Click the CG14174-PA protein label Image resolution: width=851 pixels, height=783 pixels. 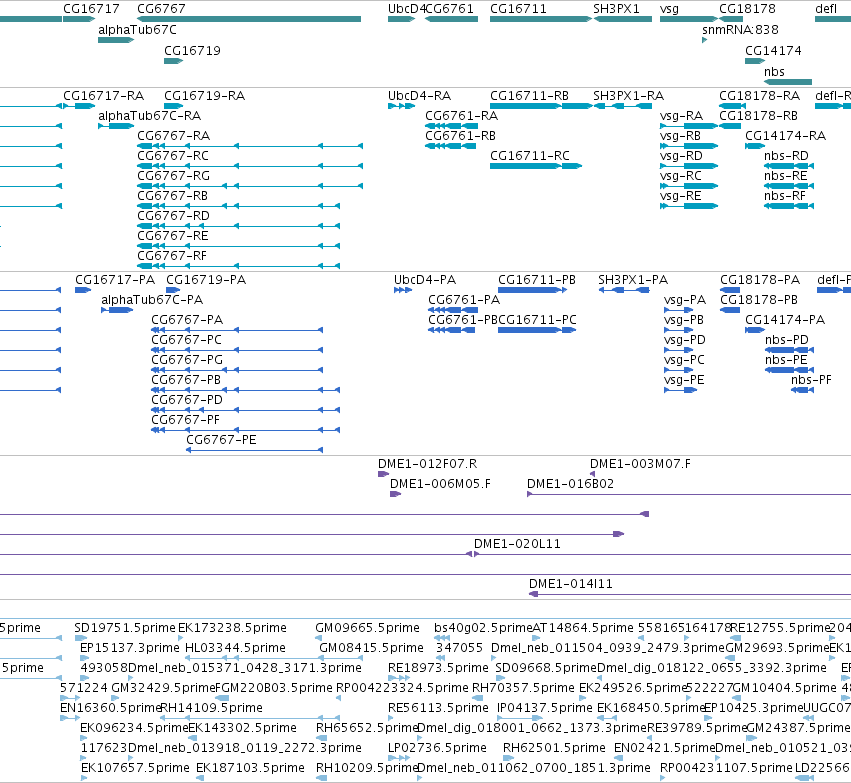(x=785, y=320)
